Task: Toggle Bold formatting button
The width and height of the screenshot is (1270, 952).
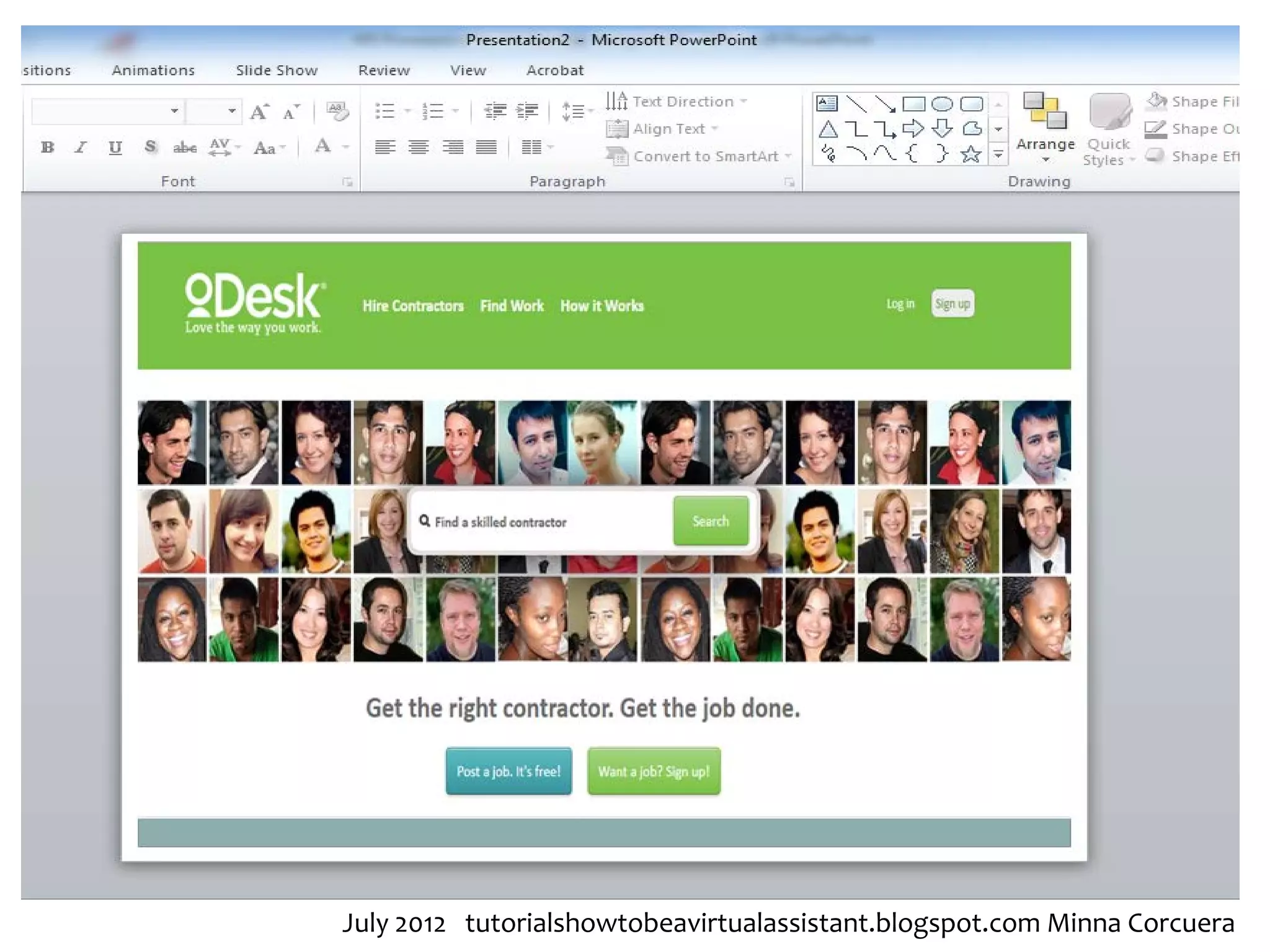Action: (x=48, y=148)
